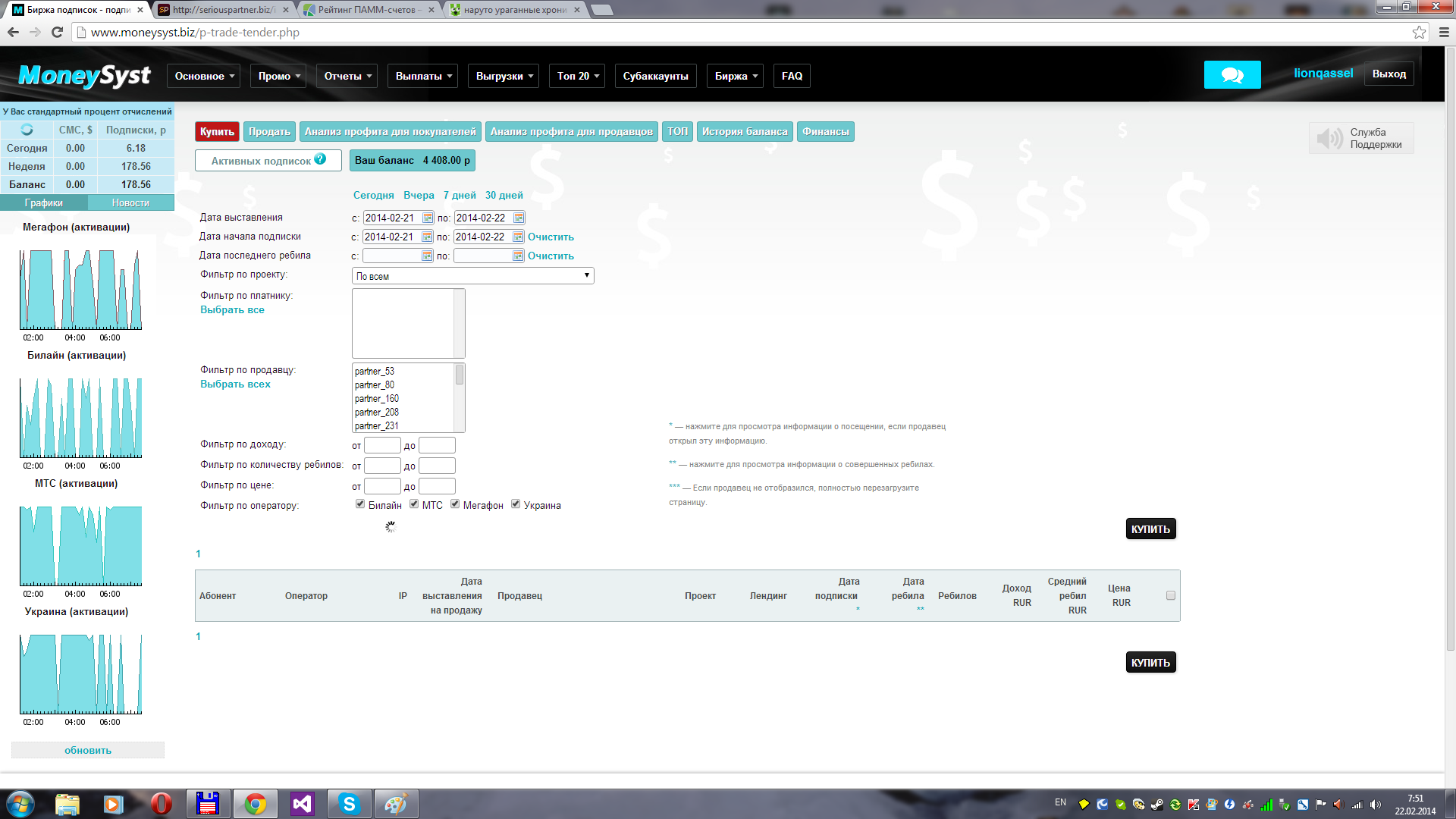Open Skype from the Windows taskbar

pyautogui.click(x=349, y=804)
